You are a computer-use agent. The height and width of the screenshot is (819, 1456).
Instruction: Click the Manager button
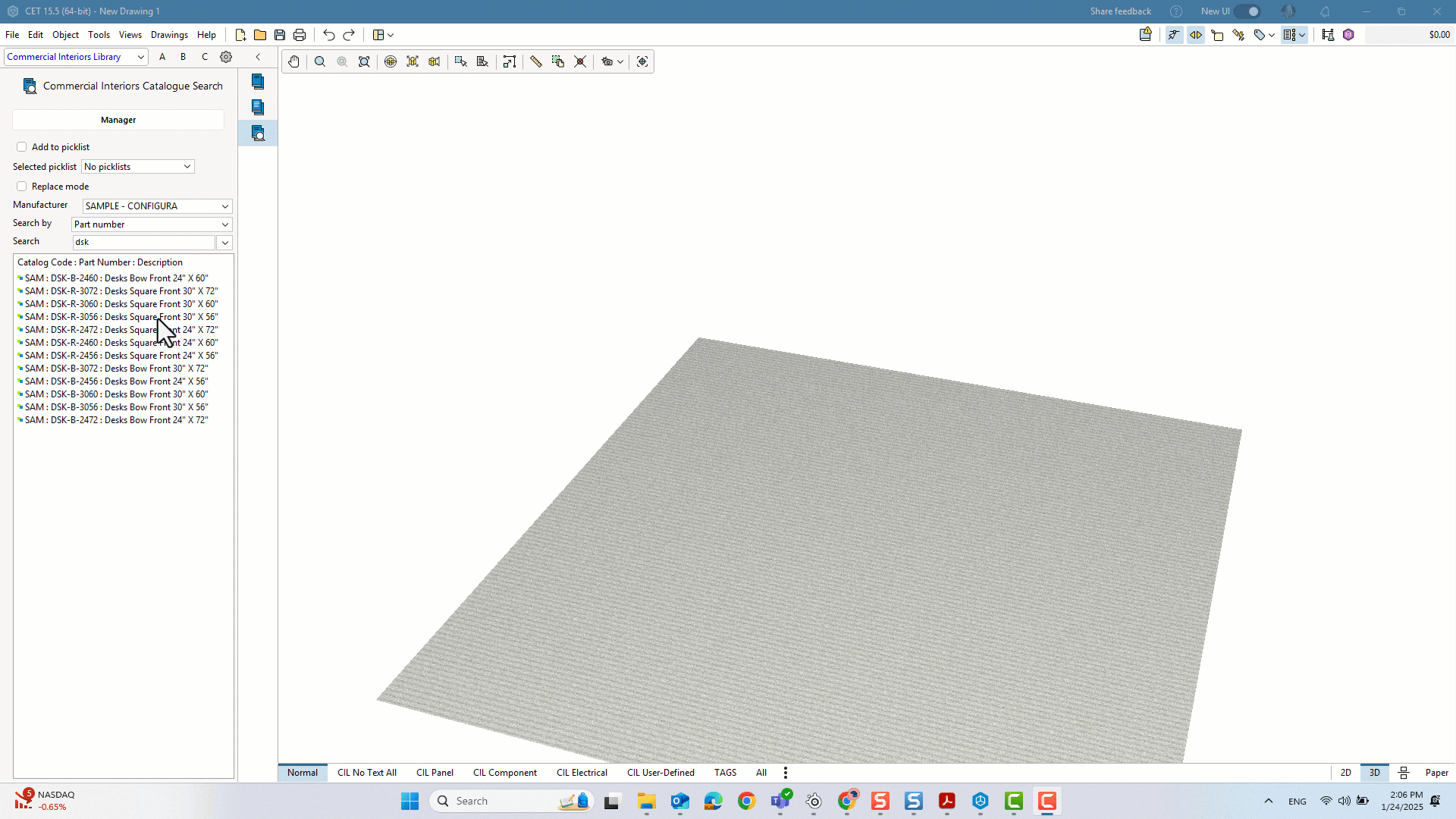pyautogui.click(x=118, y=120)
